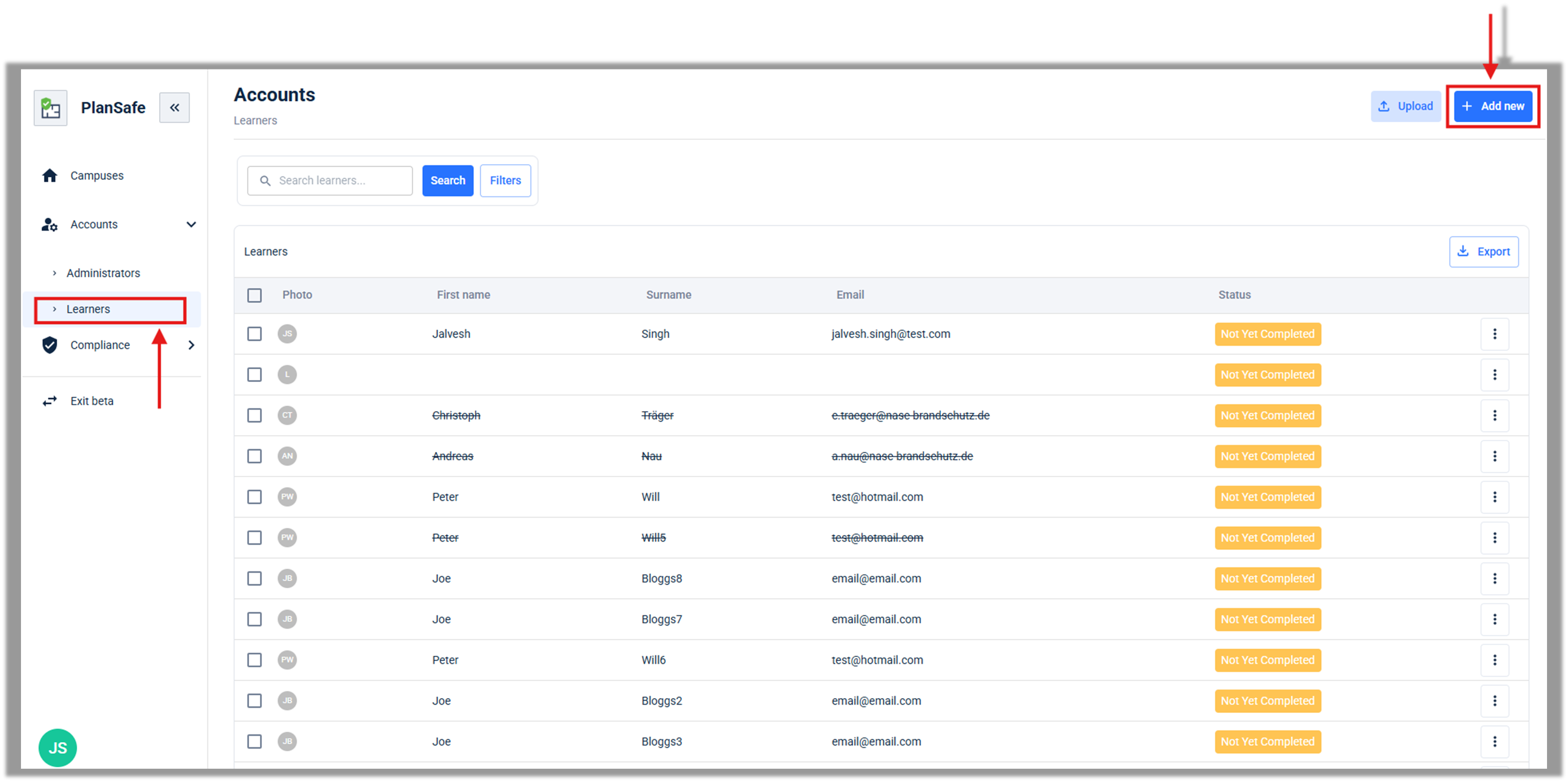Click the Upload button
This screenshot has height=782, width=1568.
tap(1405, 106)
